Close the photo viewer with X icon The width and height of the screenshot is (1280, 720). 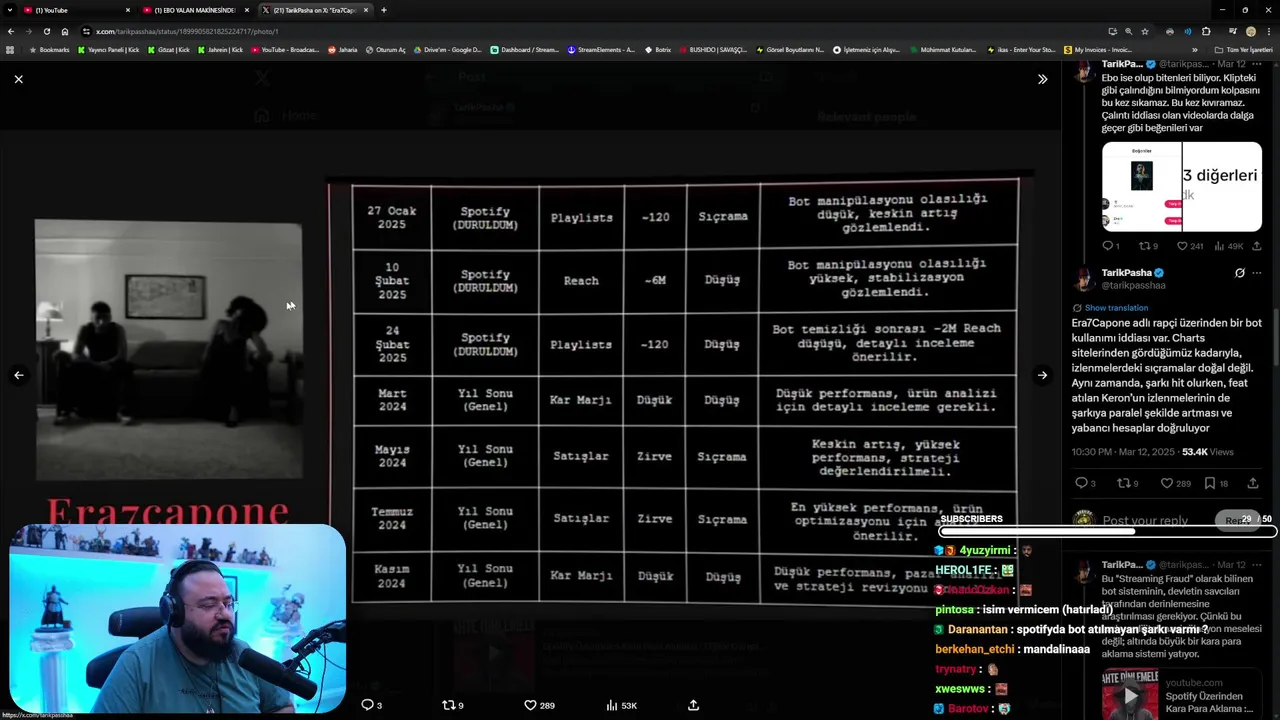point(18,79)
